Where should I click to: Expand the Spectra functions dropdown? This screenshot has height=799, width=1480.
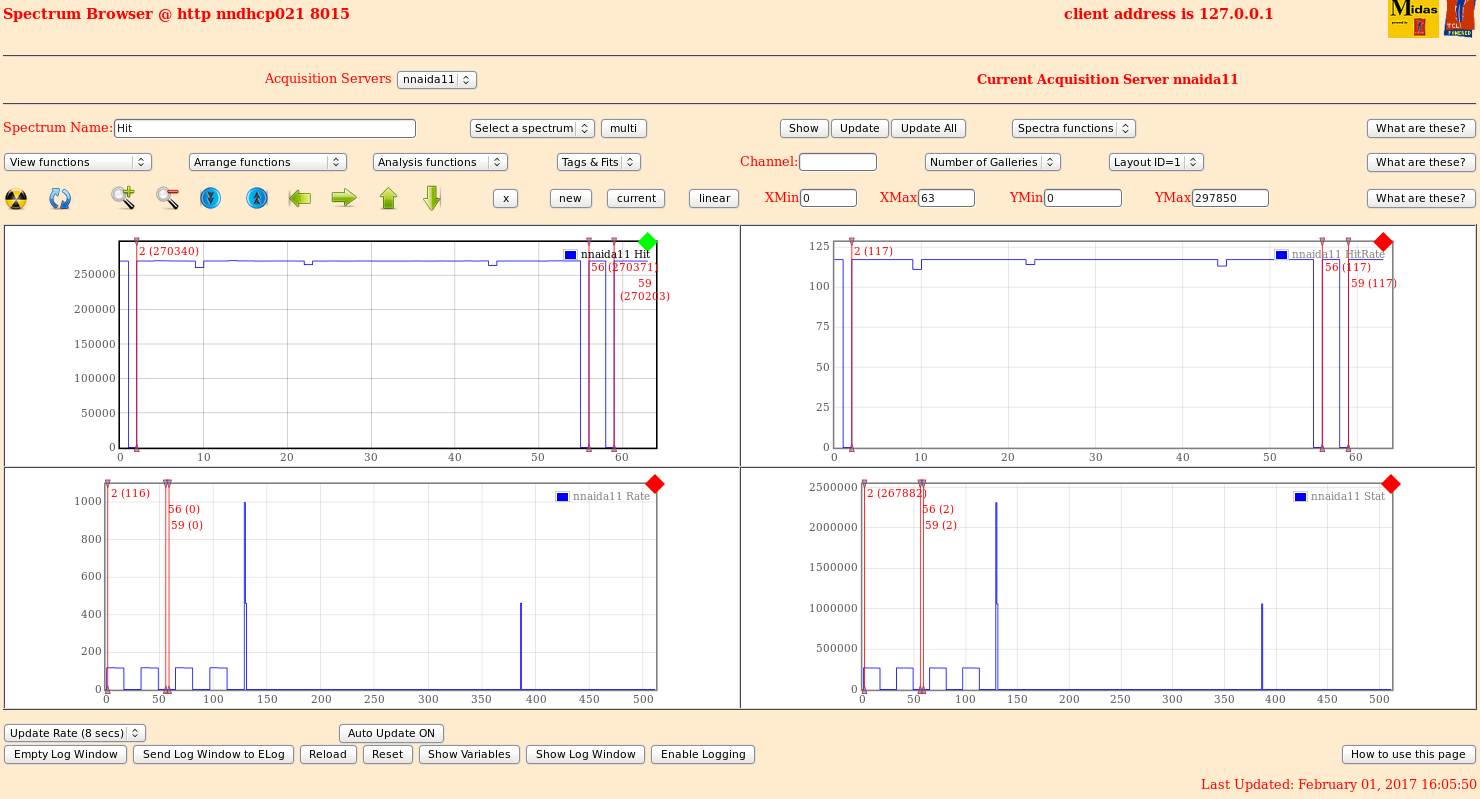(x=1074, y=128)
